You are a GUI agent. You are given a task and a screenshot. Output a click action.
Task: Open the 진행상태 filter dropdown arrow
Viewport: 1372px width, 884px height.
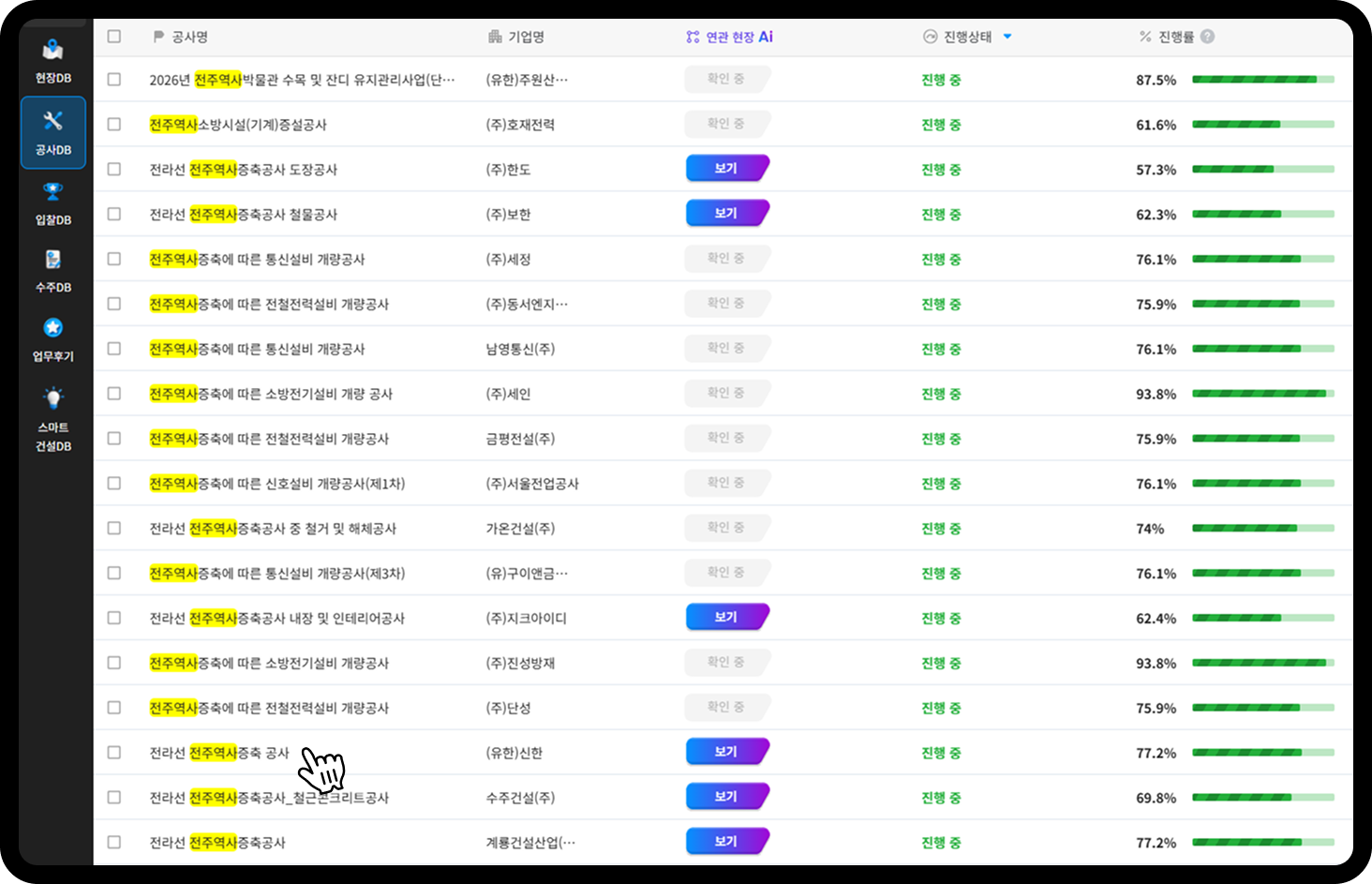(1007, 37)
